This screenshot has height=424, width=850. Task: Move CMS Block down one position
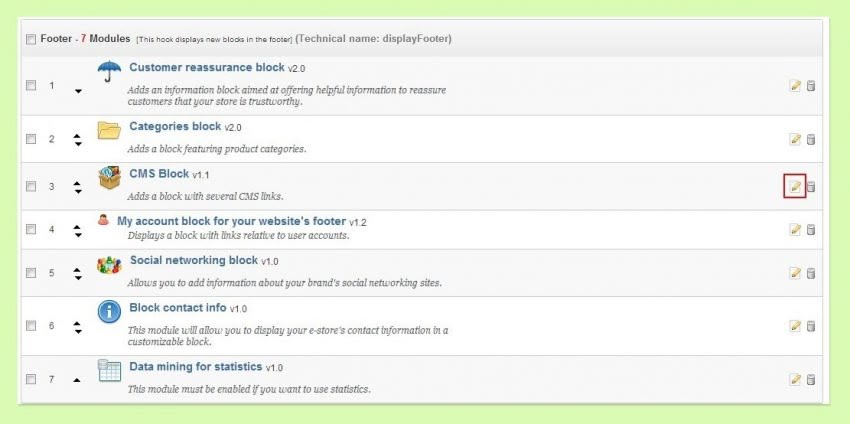click(x=78, y=191)
